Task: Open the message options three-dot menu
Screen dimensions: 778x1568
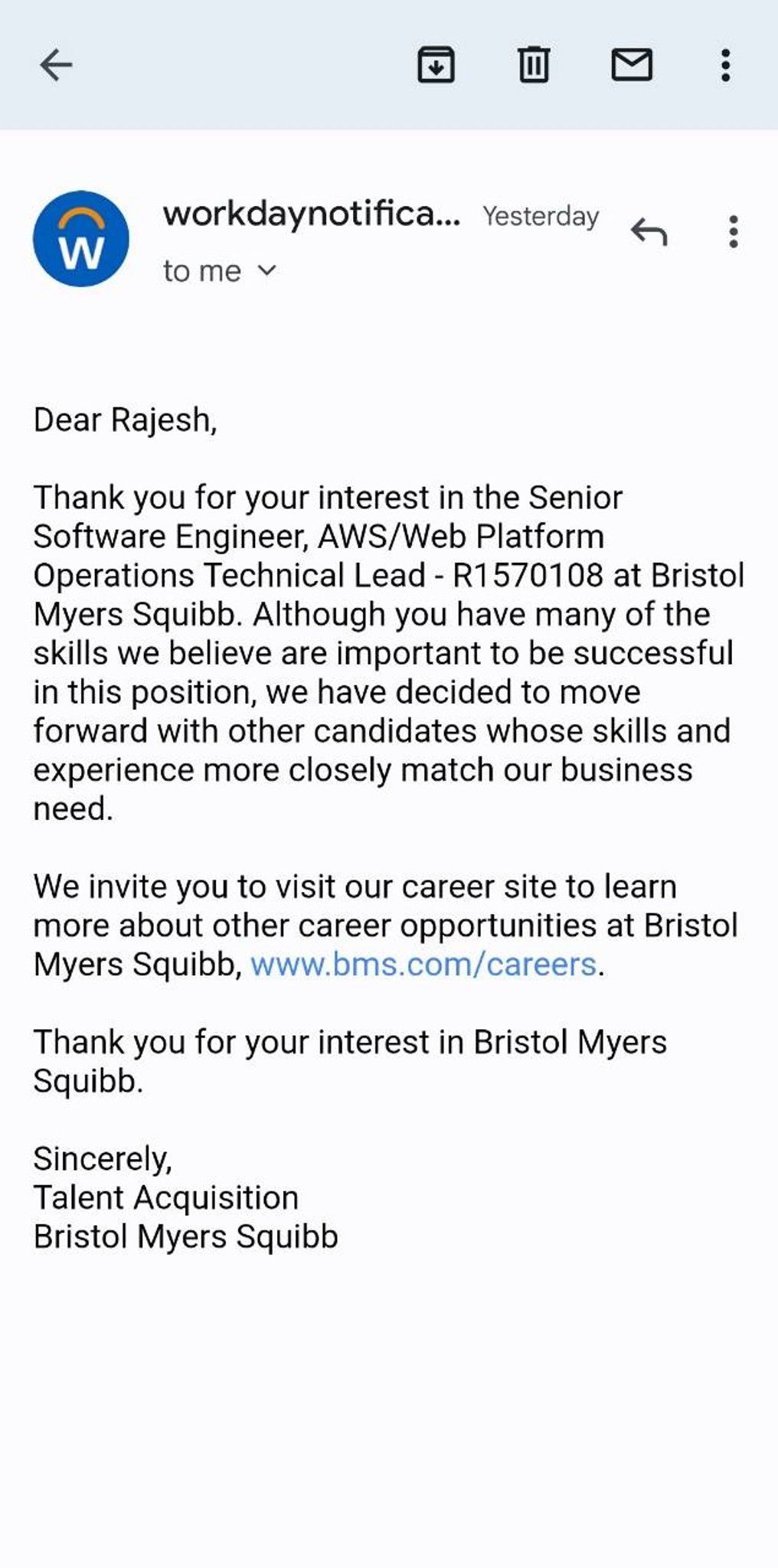Action: 734,231
